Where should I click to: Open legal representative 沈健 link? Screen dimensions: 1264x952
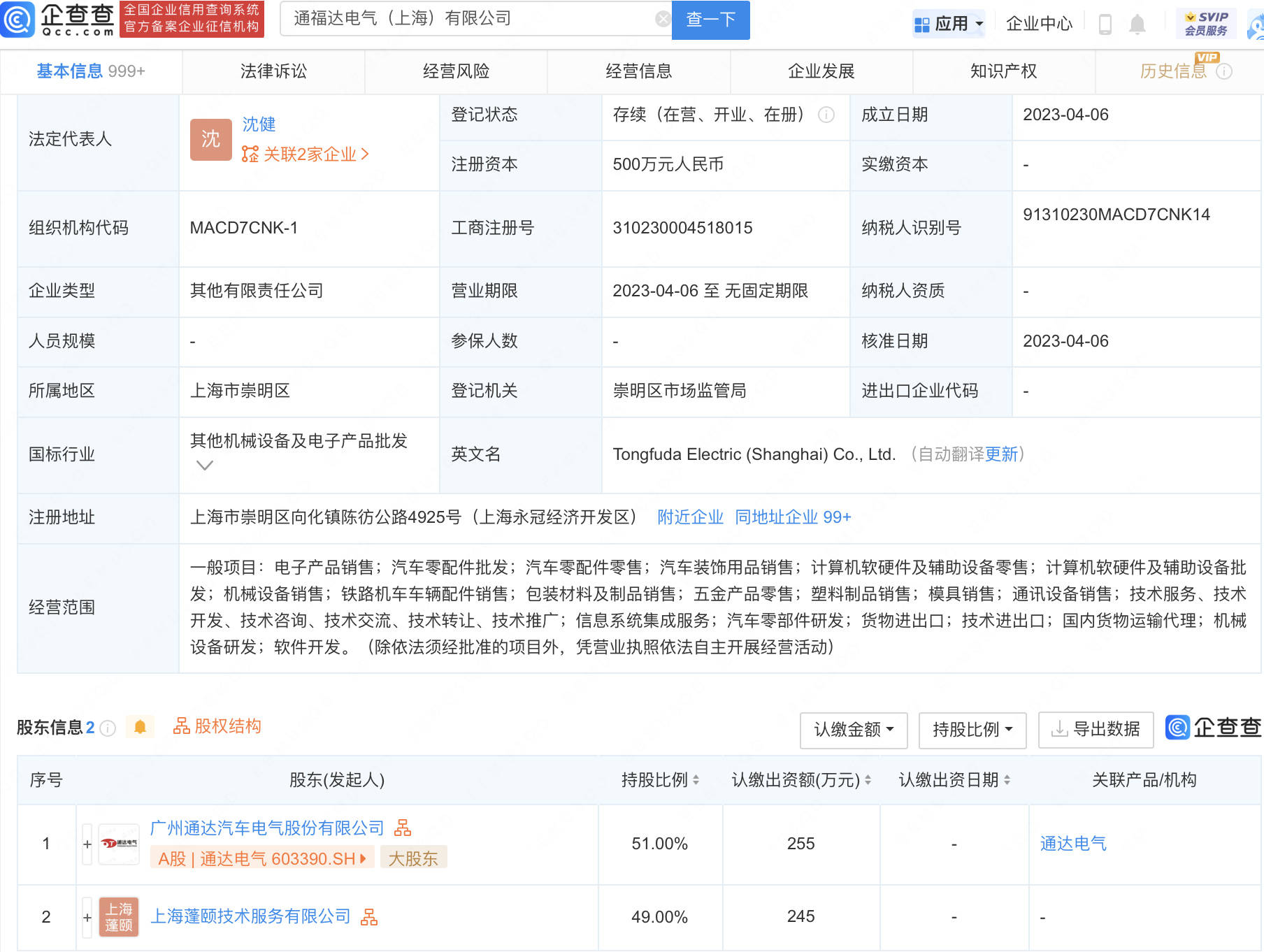(x=259, y=124)
